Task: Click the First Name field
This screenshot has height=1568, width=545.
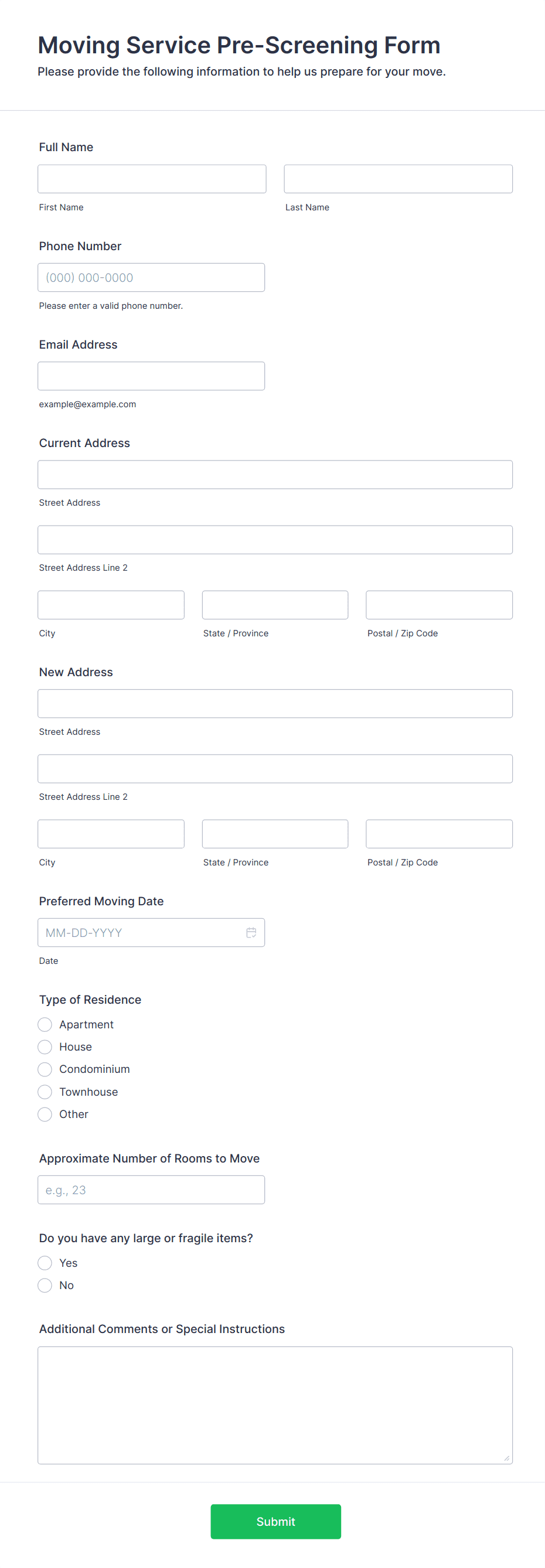Action: pyautogui.click(x=152, y=179)
